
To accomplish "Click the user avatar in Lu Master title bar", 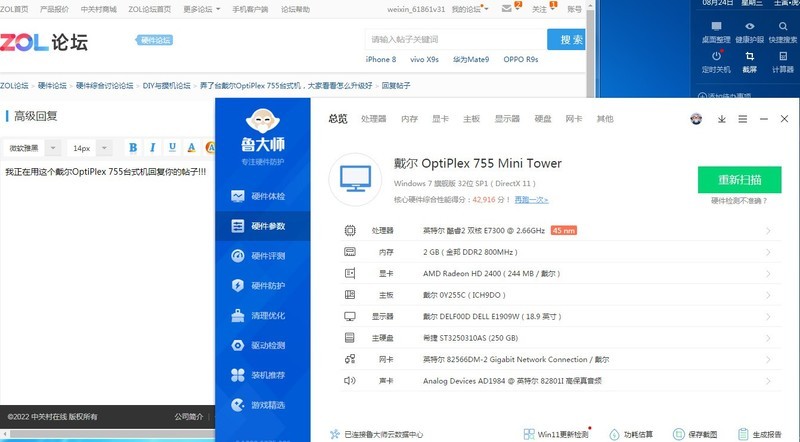I will coord(696,119).
